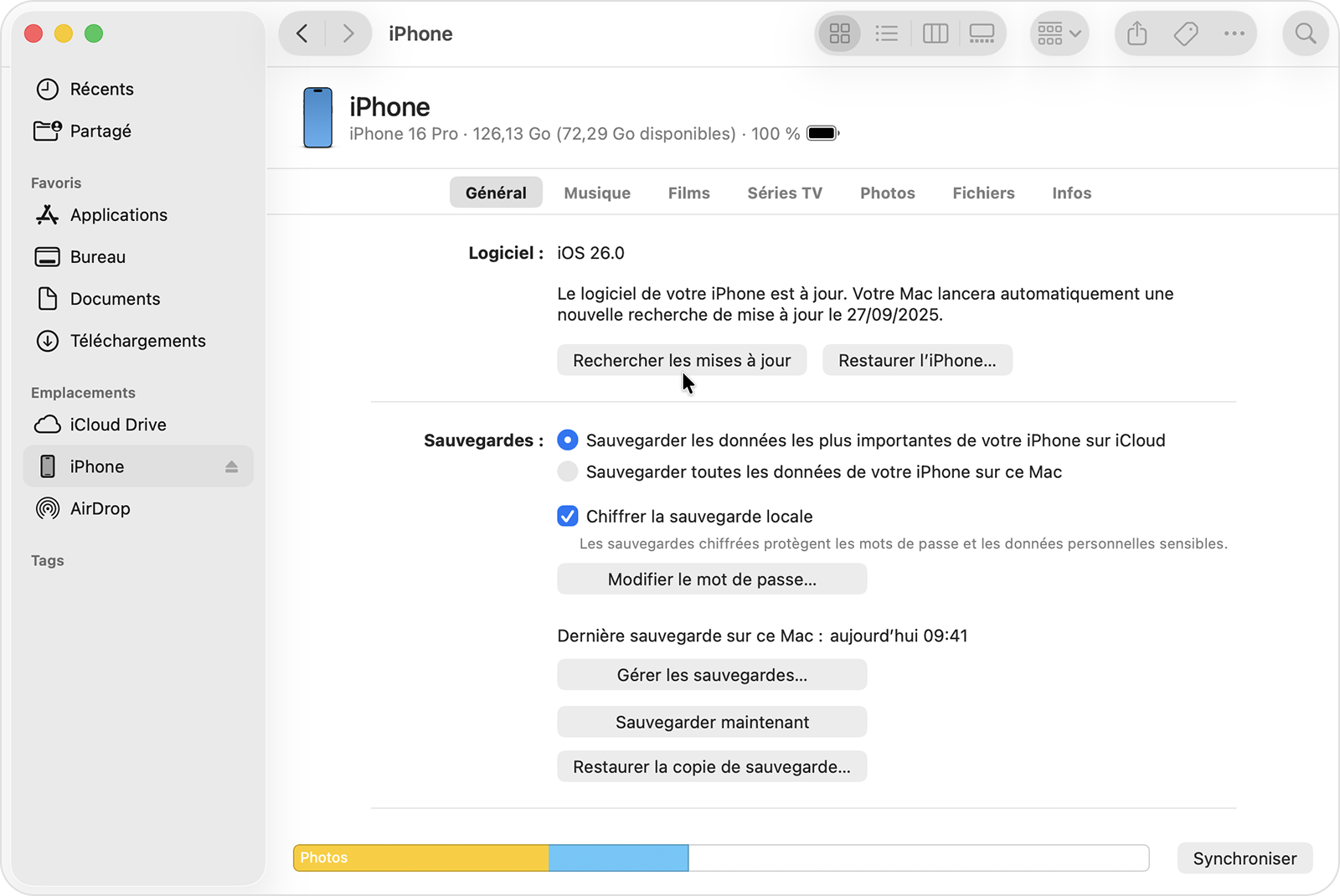The height and width of the screenshot is (896, 1340).
Task: Switch to list view in the toolbar
Action: [x=887, y=33]
